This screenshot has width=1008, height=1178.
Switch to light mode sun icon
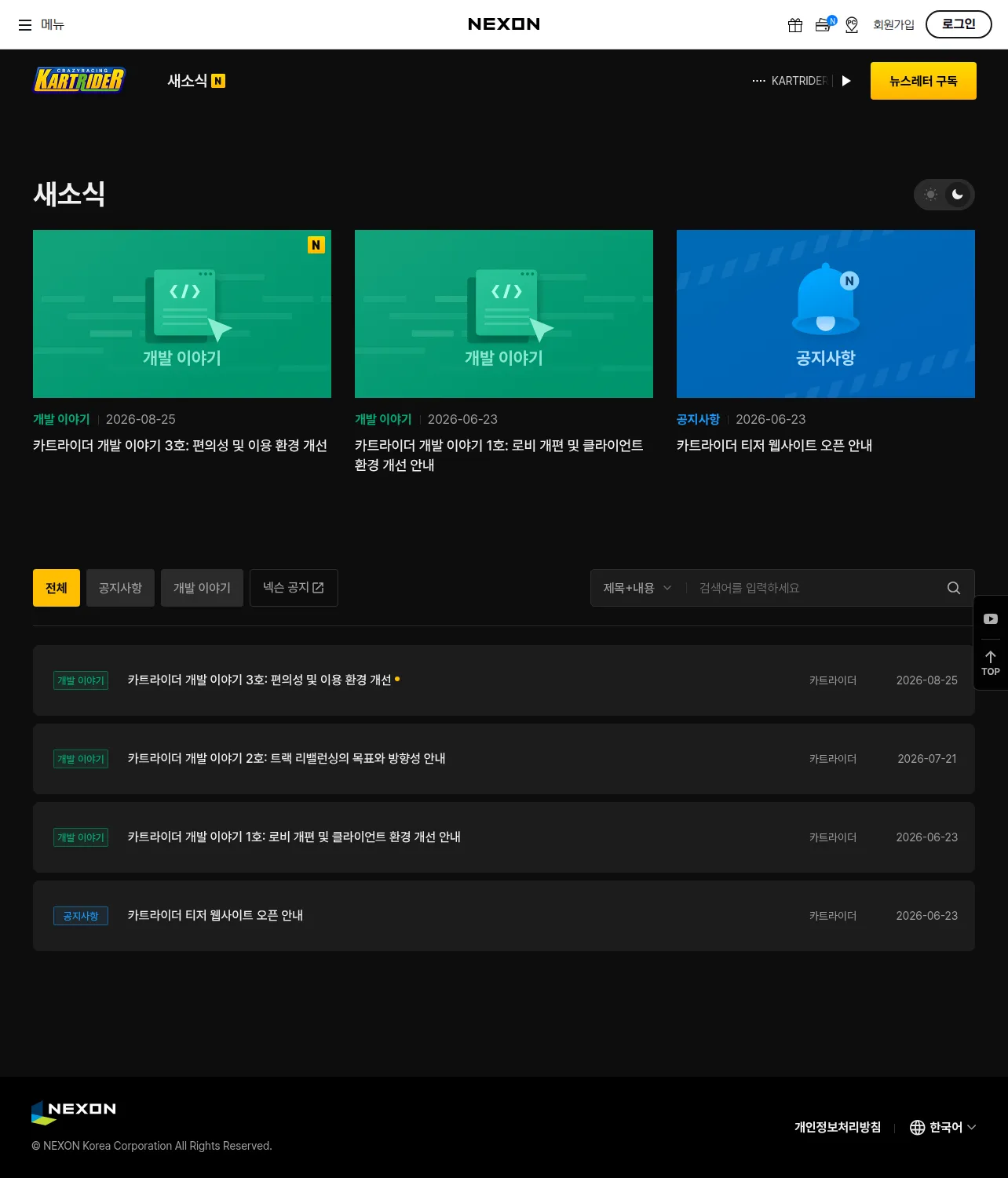(x=931, y=195)
